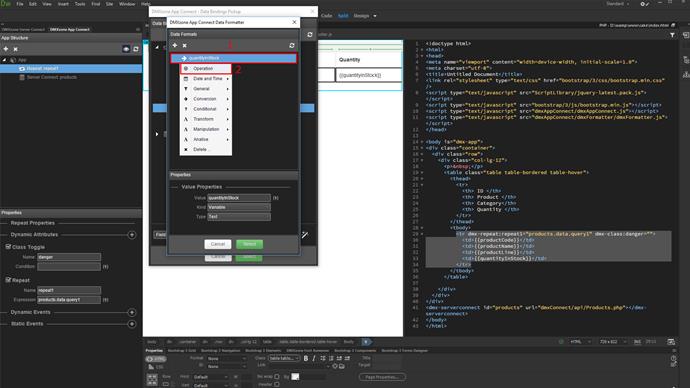The image size is (690, 388).
Task: Click Point to File target icon for Link
Action: 335,366
